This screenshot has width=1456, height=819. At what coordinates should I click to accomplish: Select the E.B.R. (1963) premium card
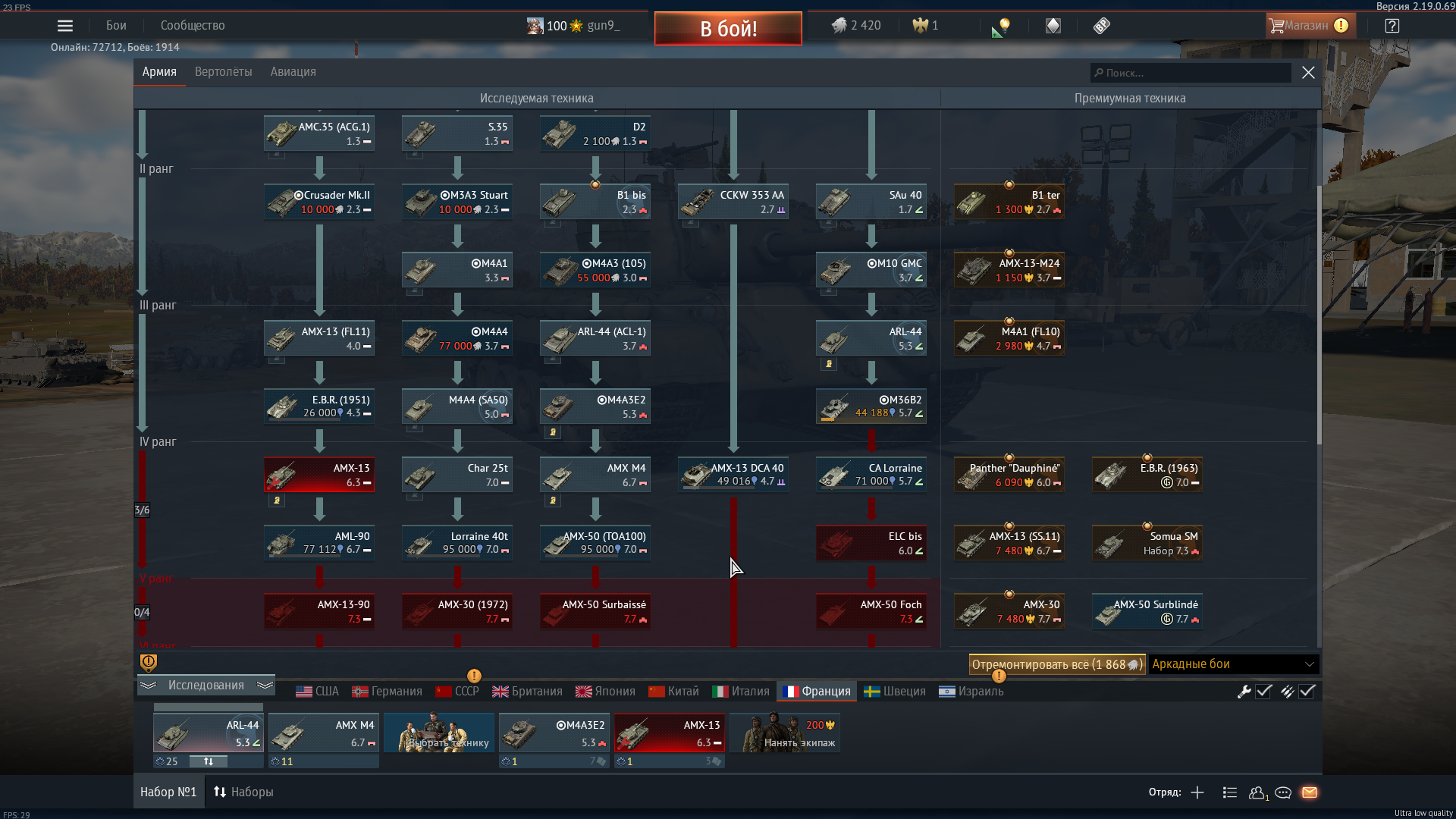tap(1147, 475)
